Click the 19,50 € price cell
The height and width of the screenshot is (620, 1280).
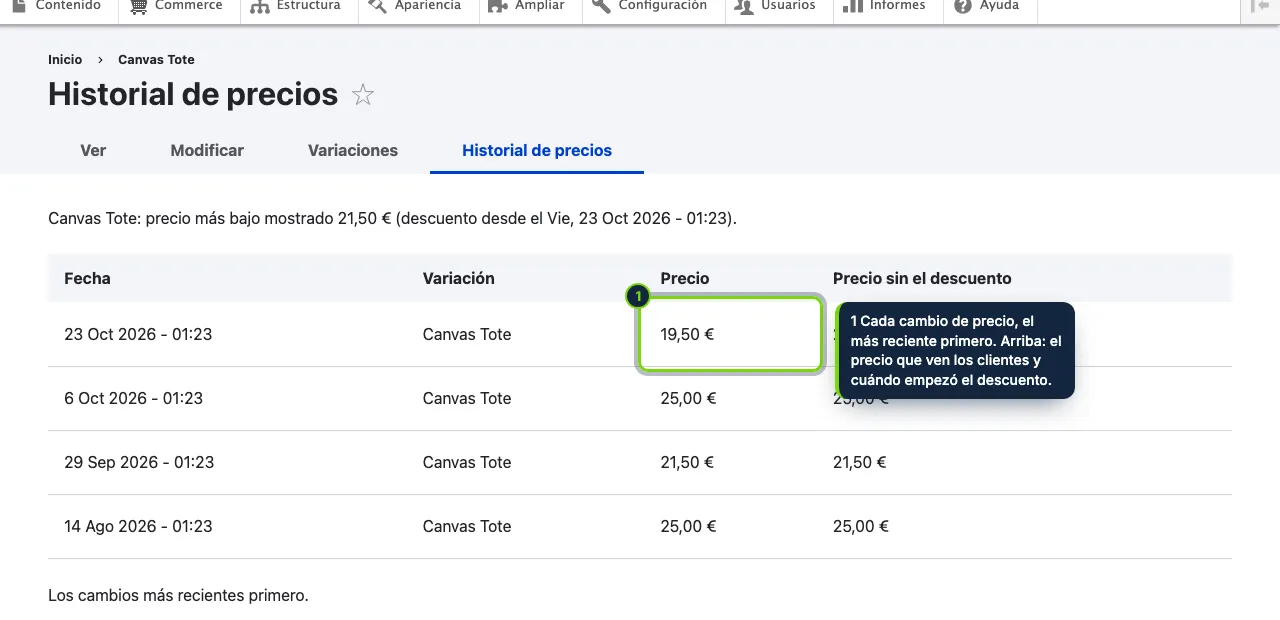730,334
